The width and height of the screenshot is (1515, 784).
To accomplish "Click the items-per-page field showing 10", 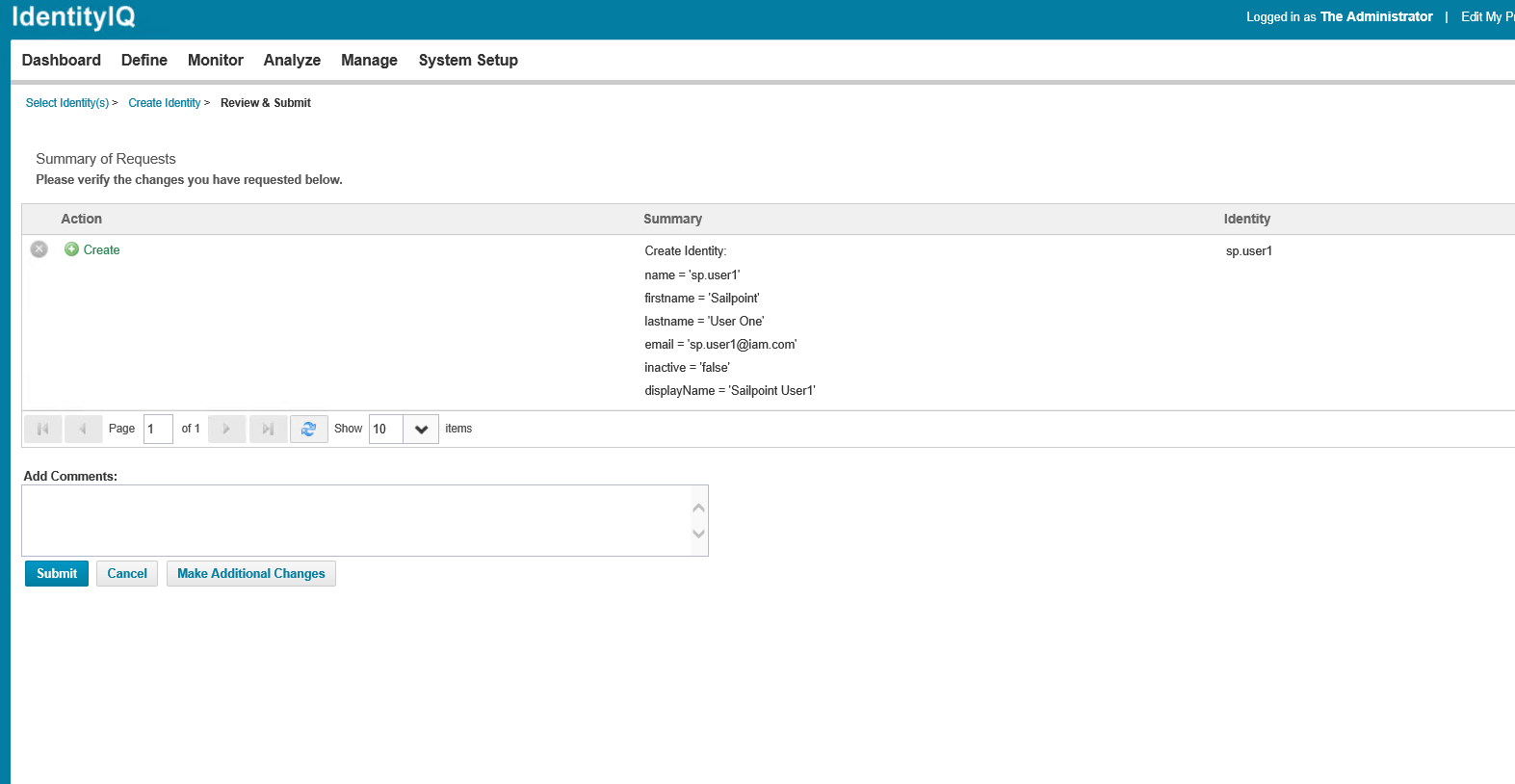I will (386, 429).
